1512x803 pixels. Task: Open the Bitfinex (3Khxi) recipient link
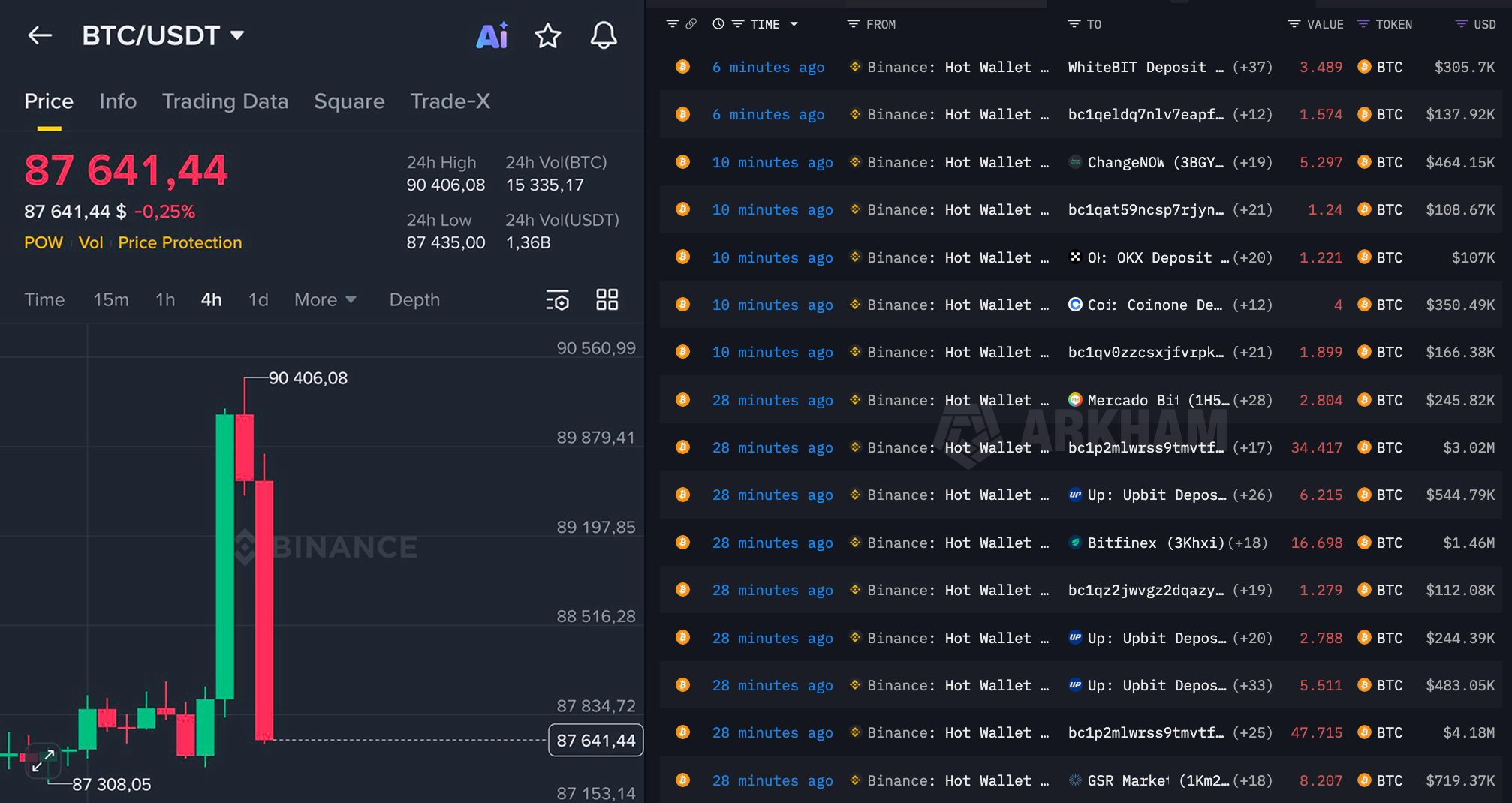tap(1156, 542)
